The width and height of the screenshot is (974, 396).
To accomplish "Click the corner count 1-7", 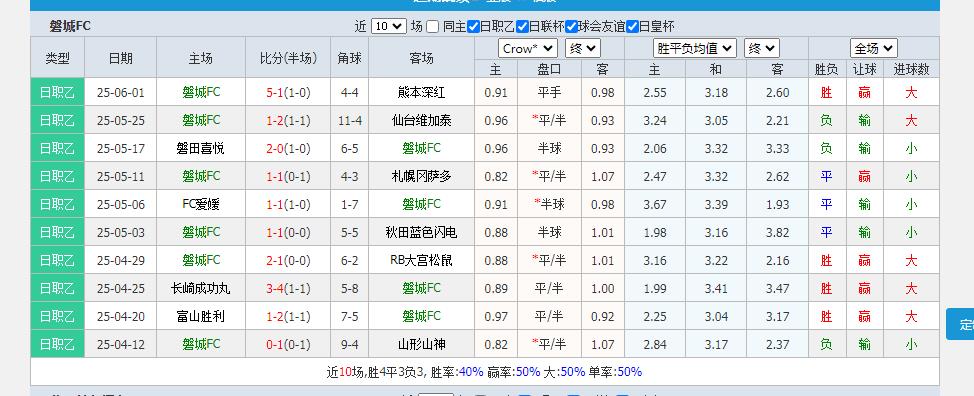I will pos(350,204).
